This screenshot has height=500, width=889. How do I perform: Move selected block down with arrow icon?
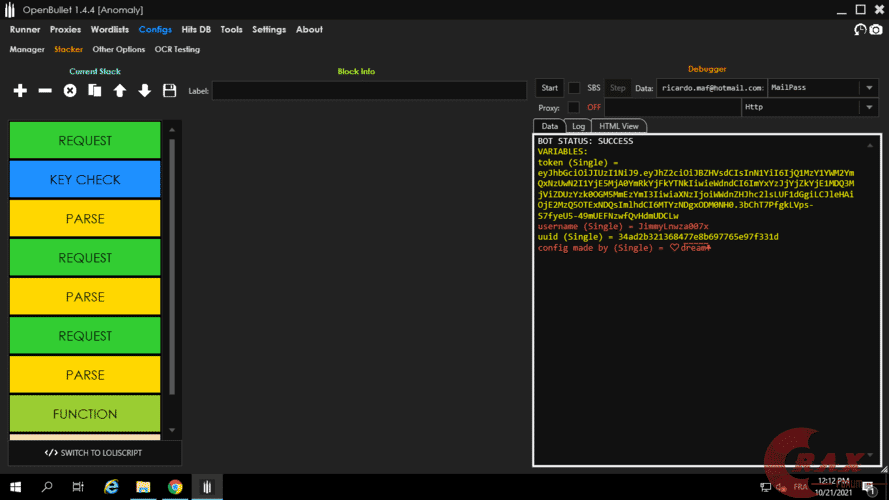tap(145, 91)
